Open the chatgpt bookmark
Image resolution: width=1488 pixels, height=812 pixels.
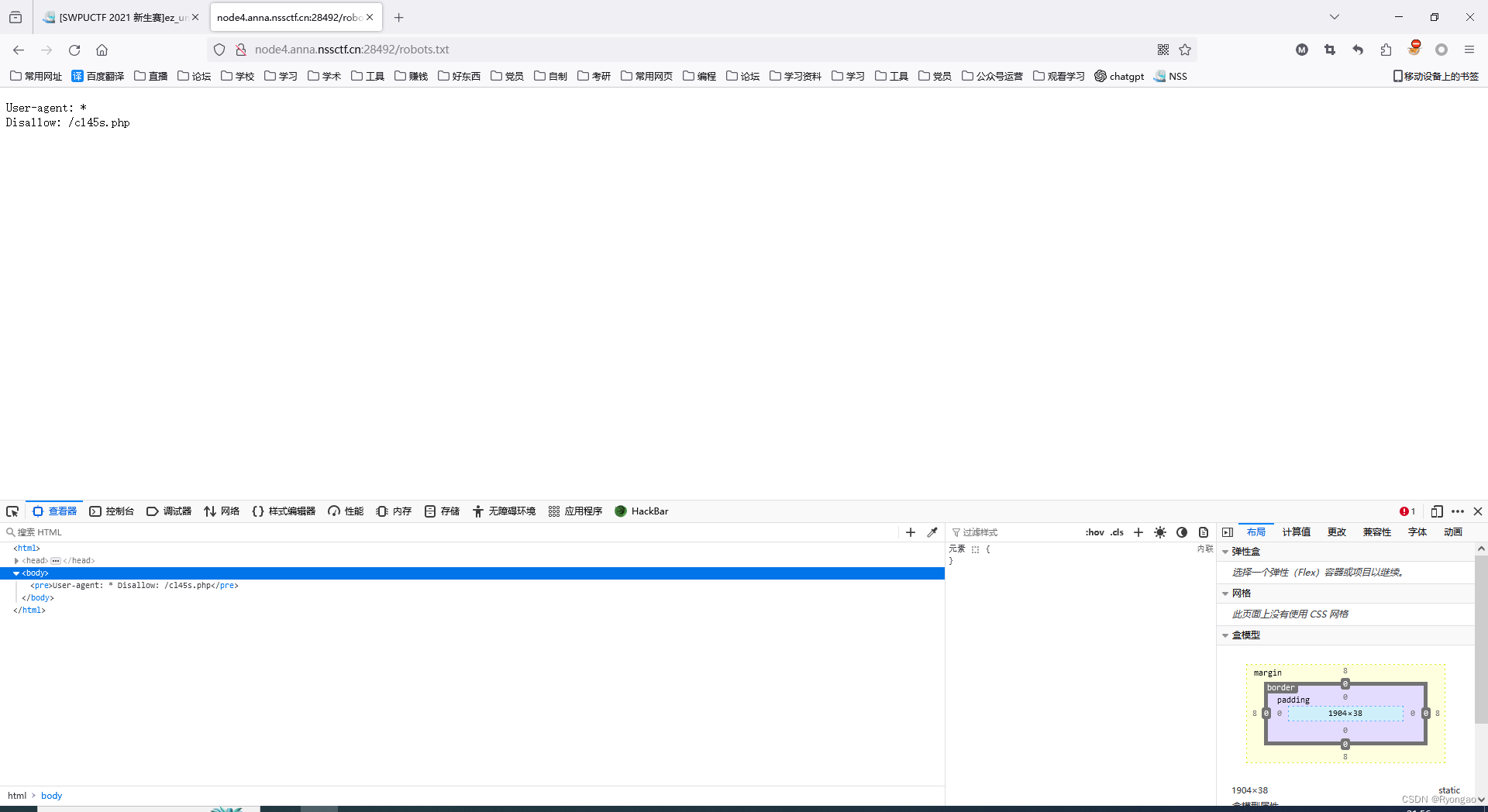(x=1119, y=76)
